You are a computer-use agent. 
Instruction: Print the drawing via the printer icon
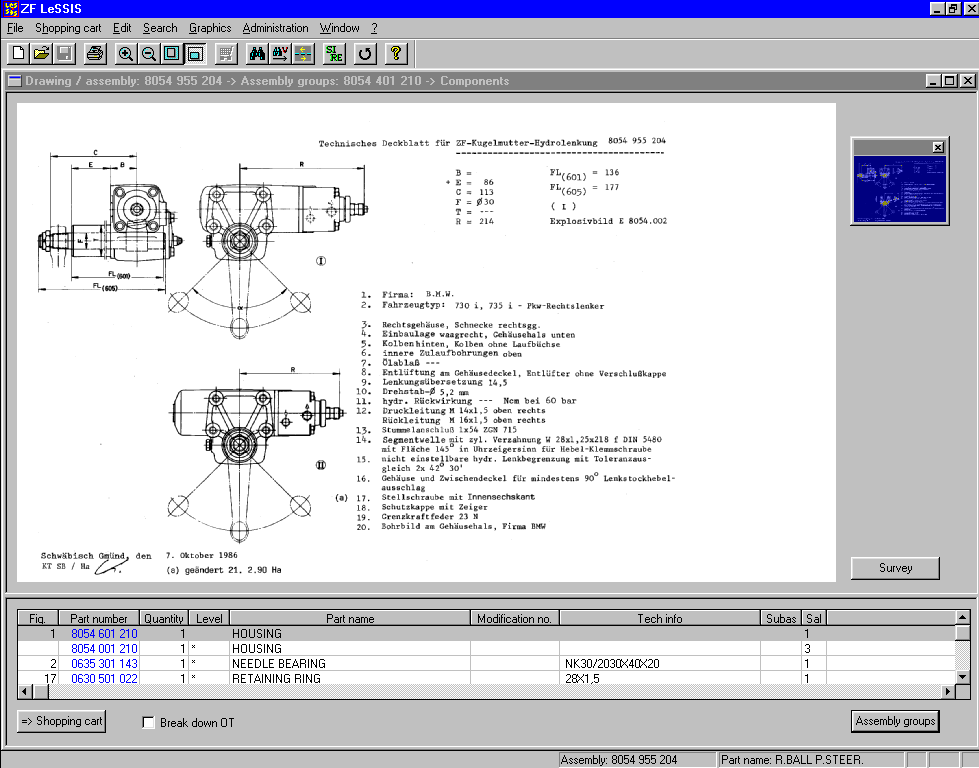[95, 54]
